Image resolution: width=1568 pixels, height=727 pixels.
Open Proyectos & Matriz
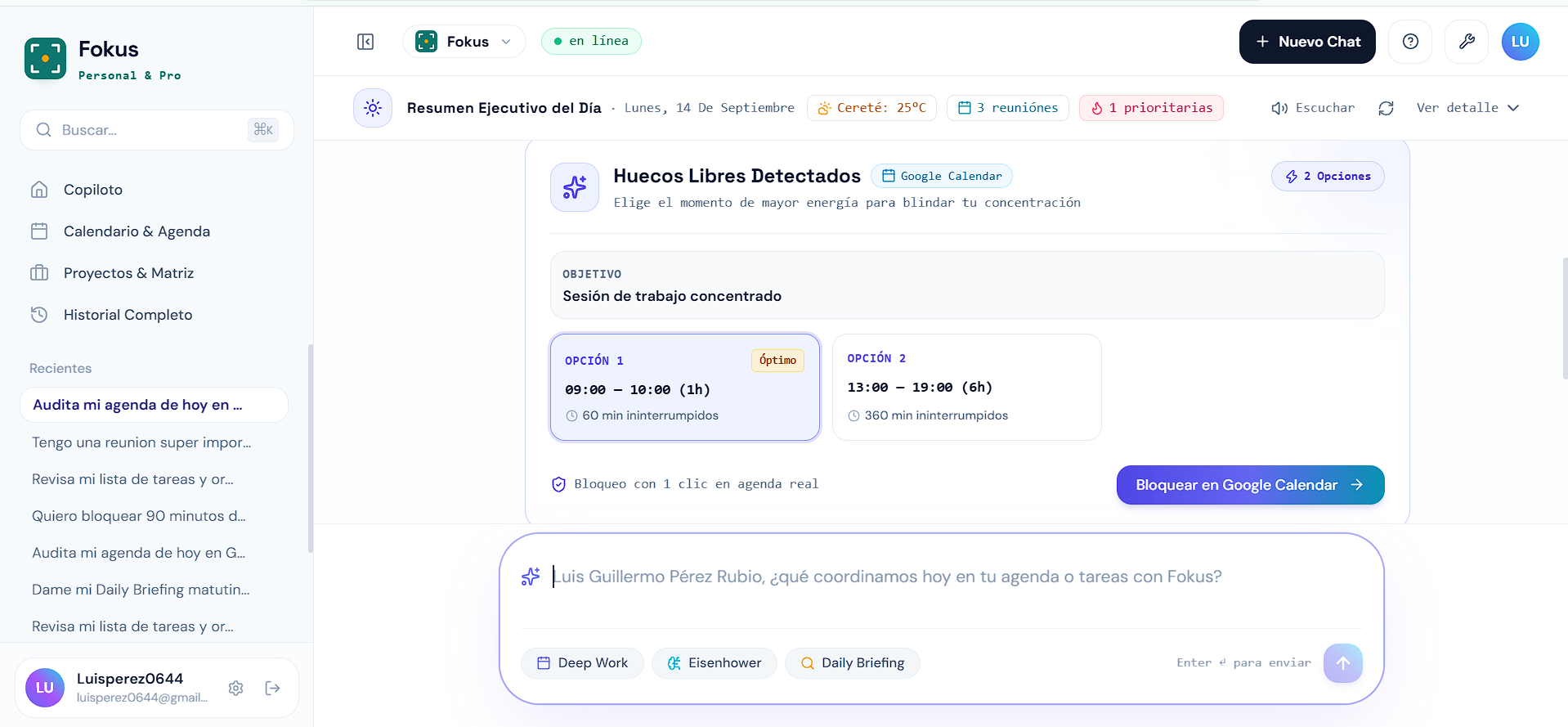[x=157, y=273]
